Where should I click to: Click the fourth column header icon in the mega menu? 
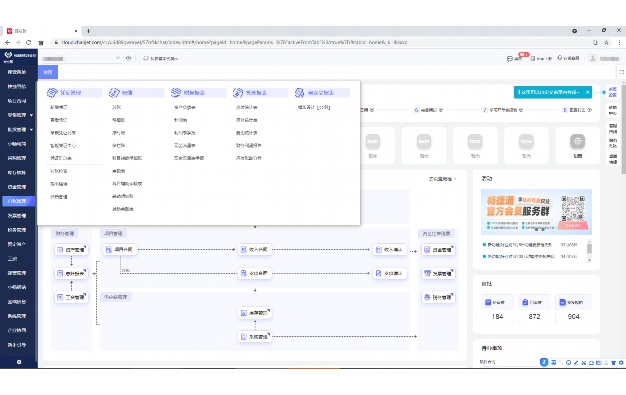click(238, 93)
